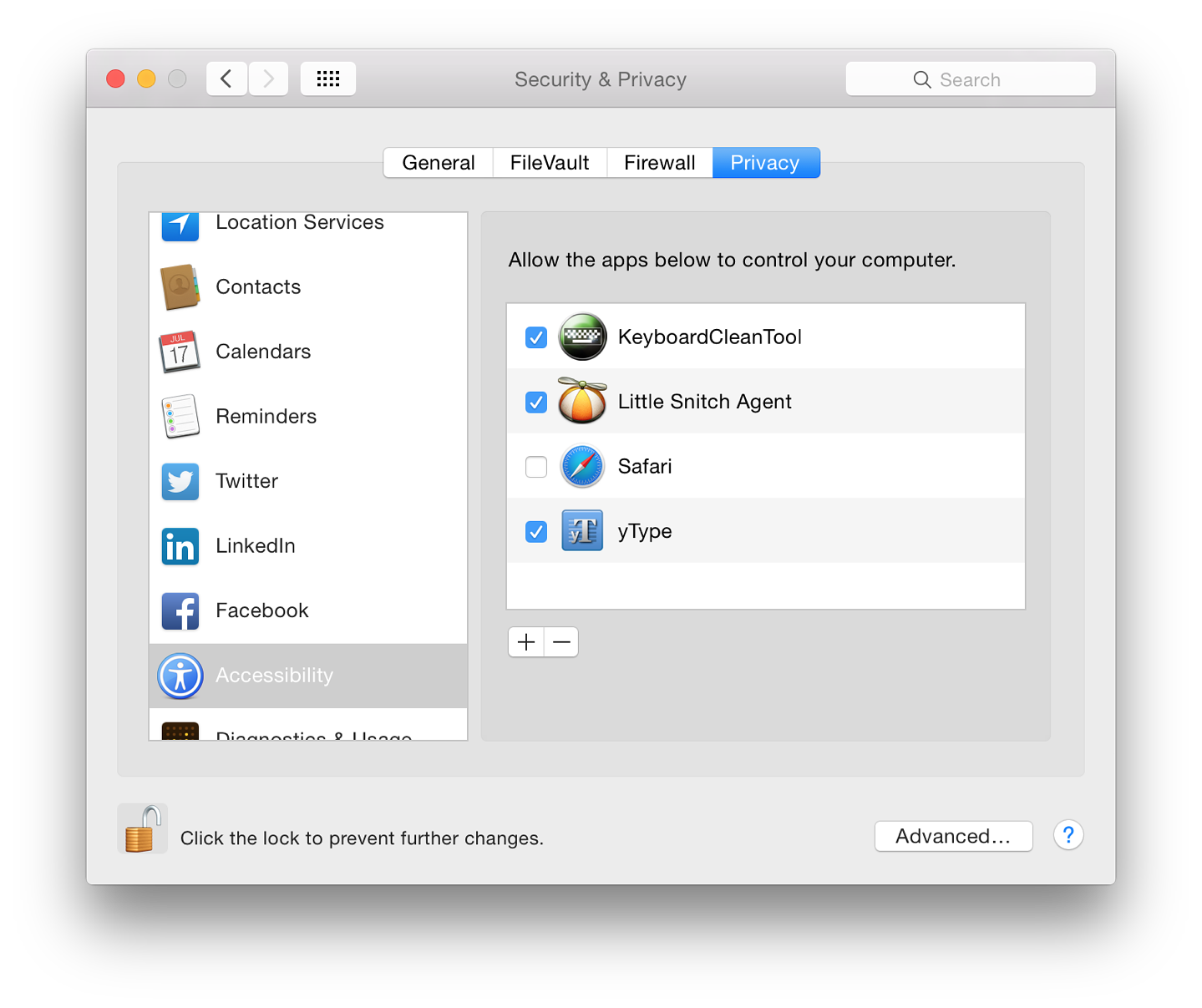Click the Reminders list icon
This screenshot has height=1008, width=1202.
pyautogui.click(x=180, y=416)
